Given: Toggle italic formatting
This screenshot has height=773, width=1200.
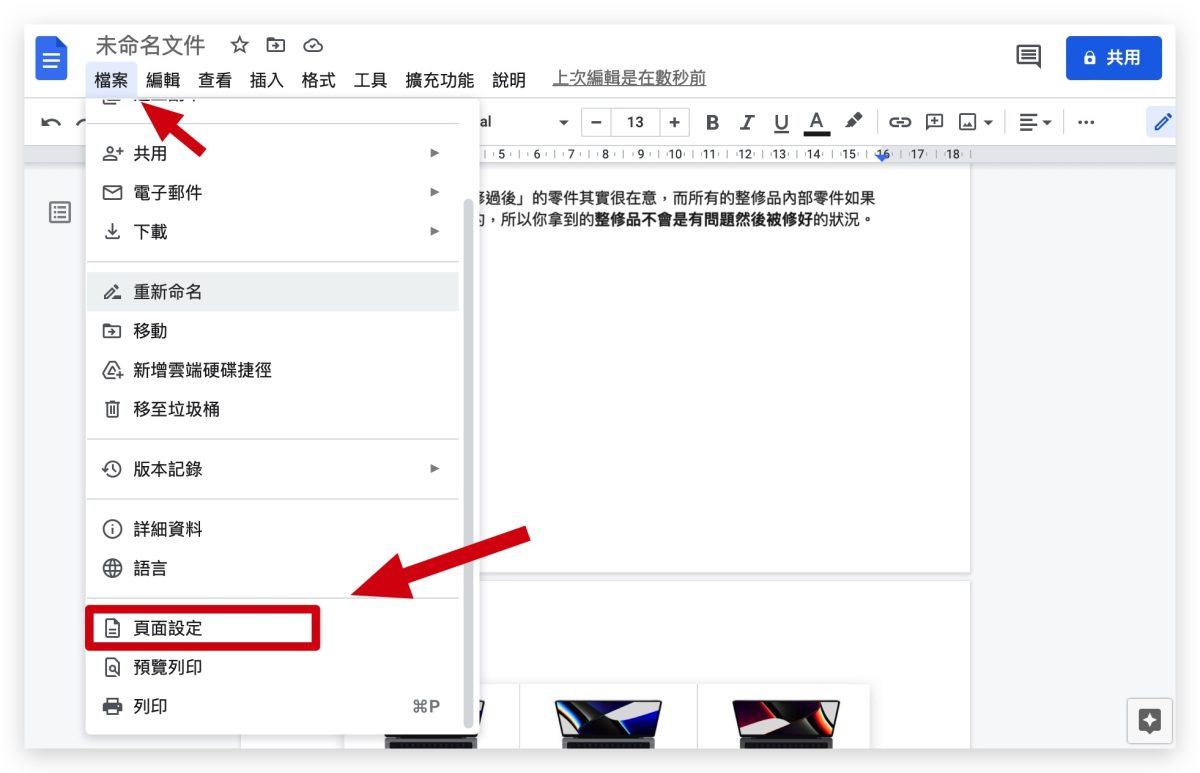Looking at the screenshot, I should pyautogui.click(x=746, y=122).
